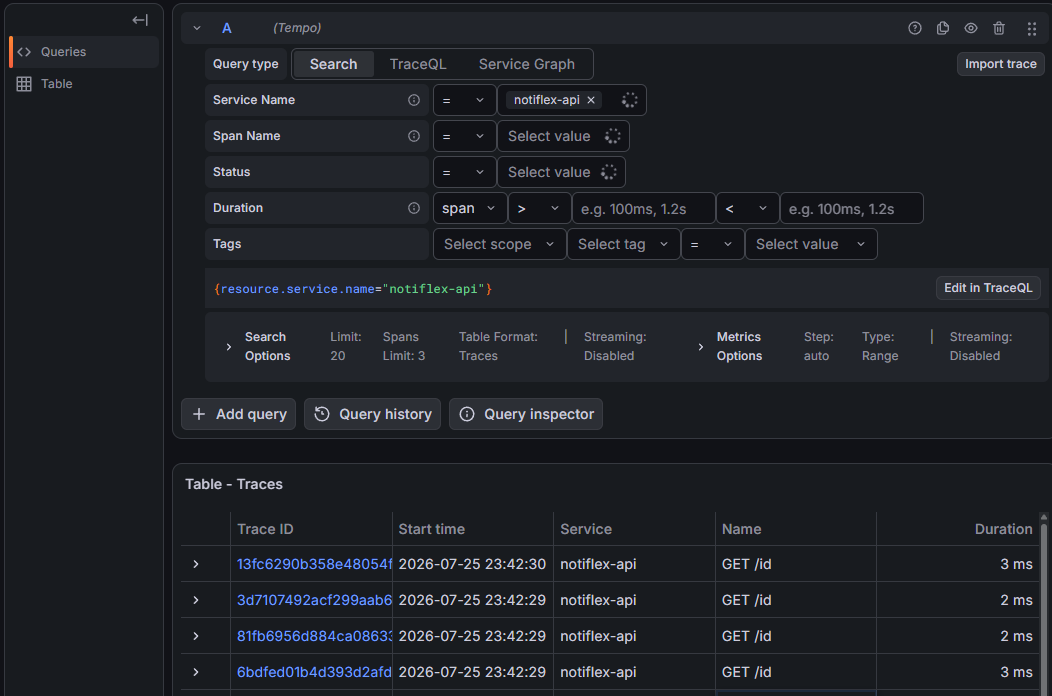Open trace link 81fb6956d884ca08633
1052x696 pixels.
tap(314, 636)
